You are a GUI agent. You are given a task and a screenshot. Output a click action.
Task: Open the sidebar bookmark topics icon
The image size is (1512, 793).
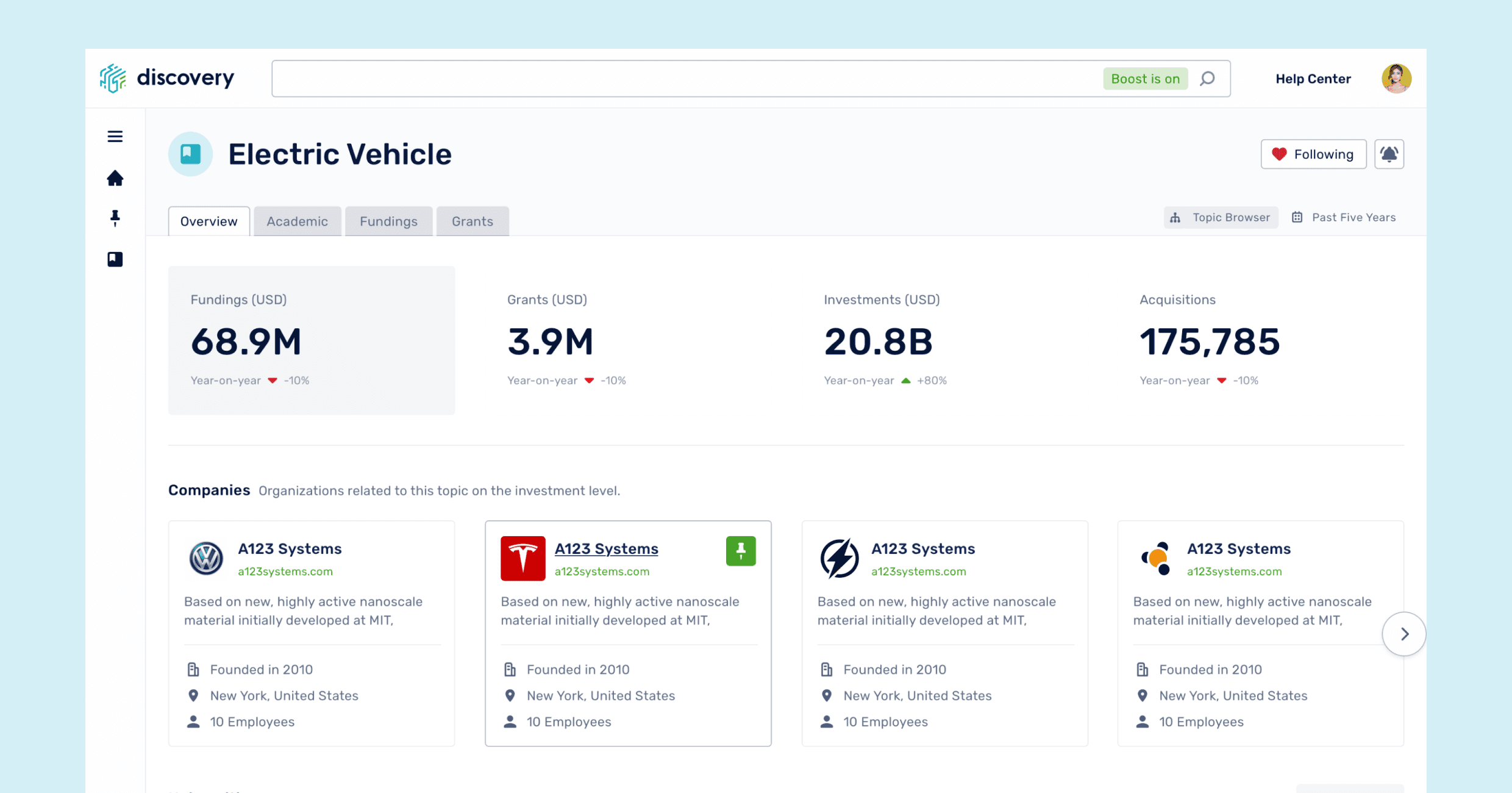(x=115, y=259)
